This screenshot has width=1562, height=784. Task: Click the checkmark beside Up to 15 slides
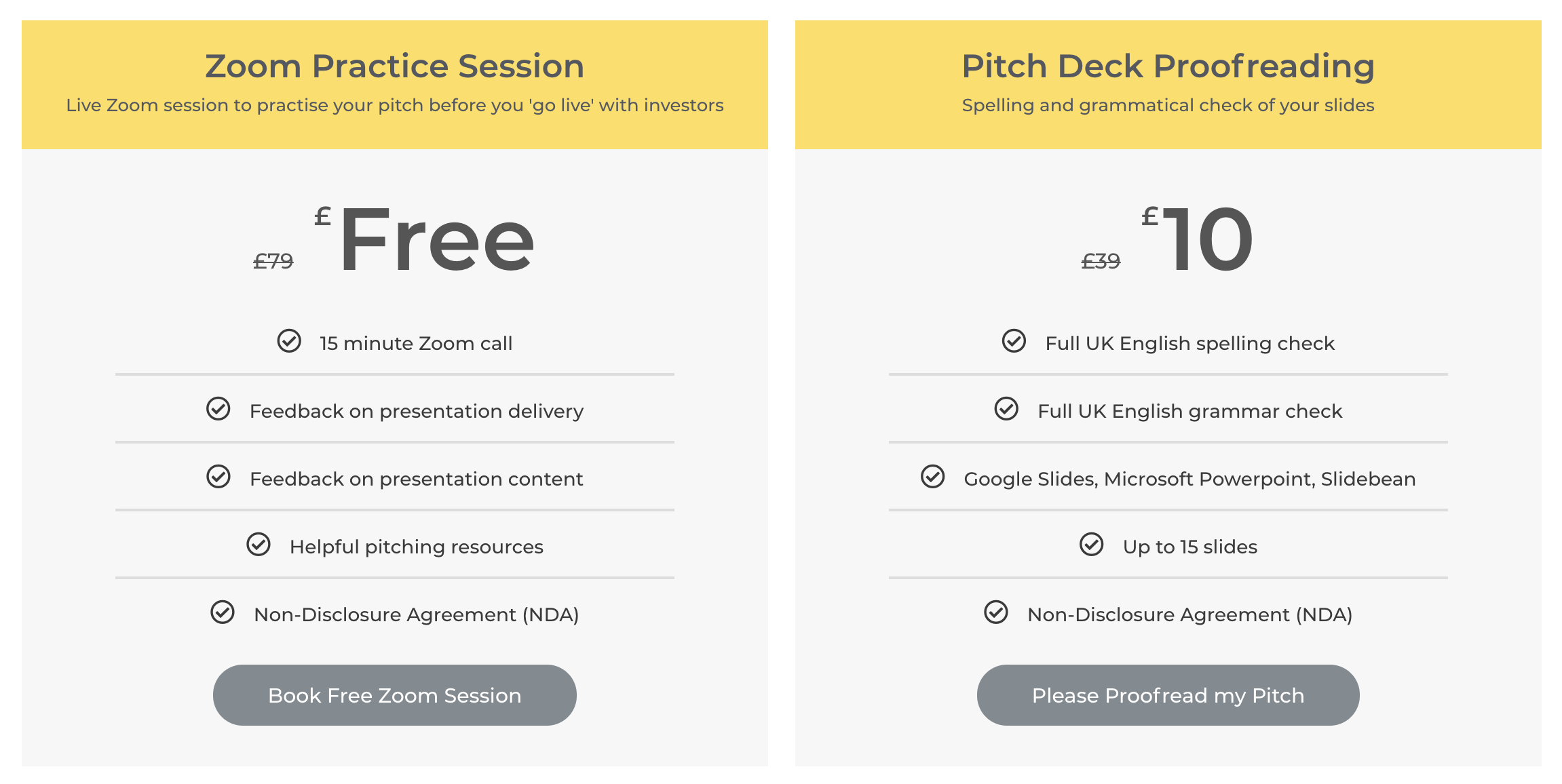[1090, 545]
